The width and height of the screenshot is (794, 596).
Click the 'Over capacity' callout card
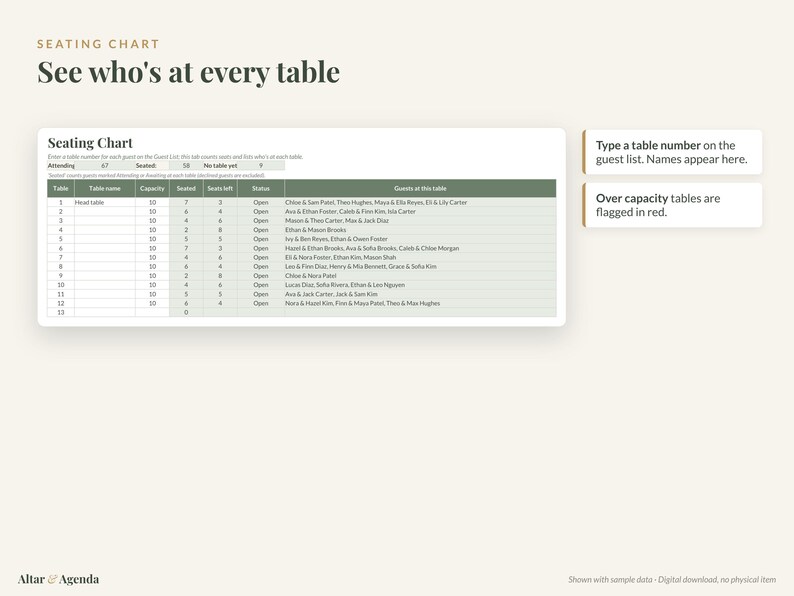click(x=672, y=205)
